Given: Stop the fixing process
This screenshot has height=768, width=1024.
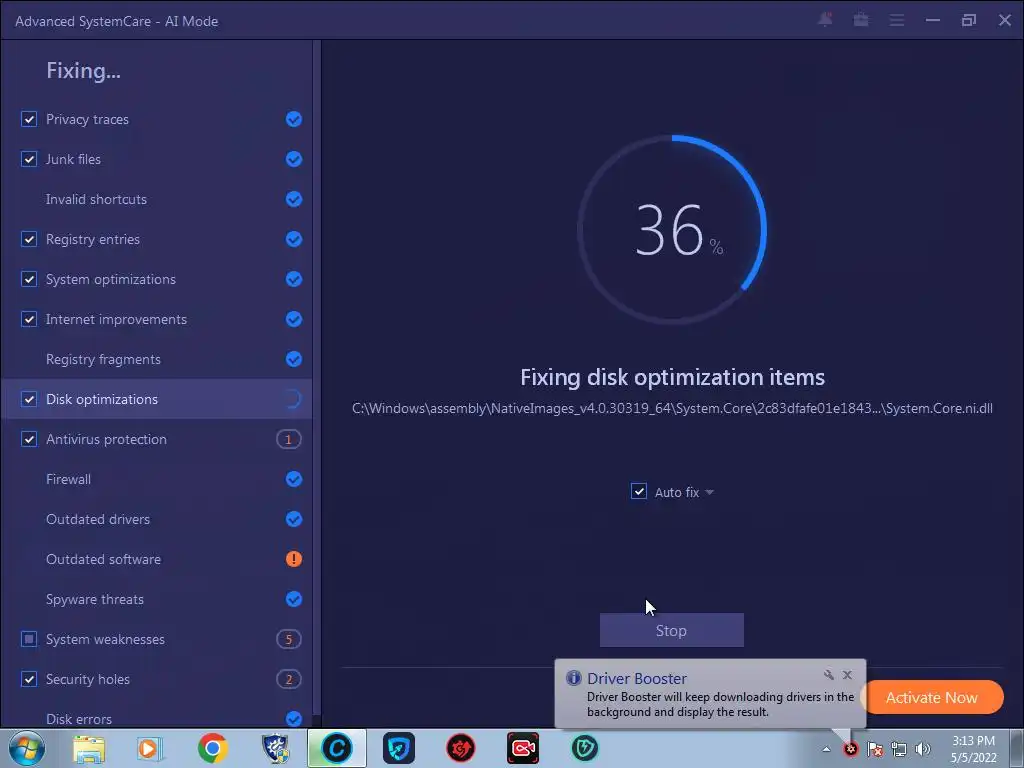Looking at the screenshot, I should click(671, 630).
